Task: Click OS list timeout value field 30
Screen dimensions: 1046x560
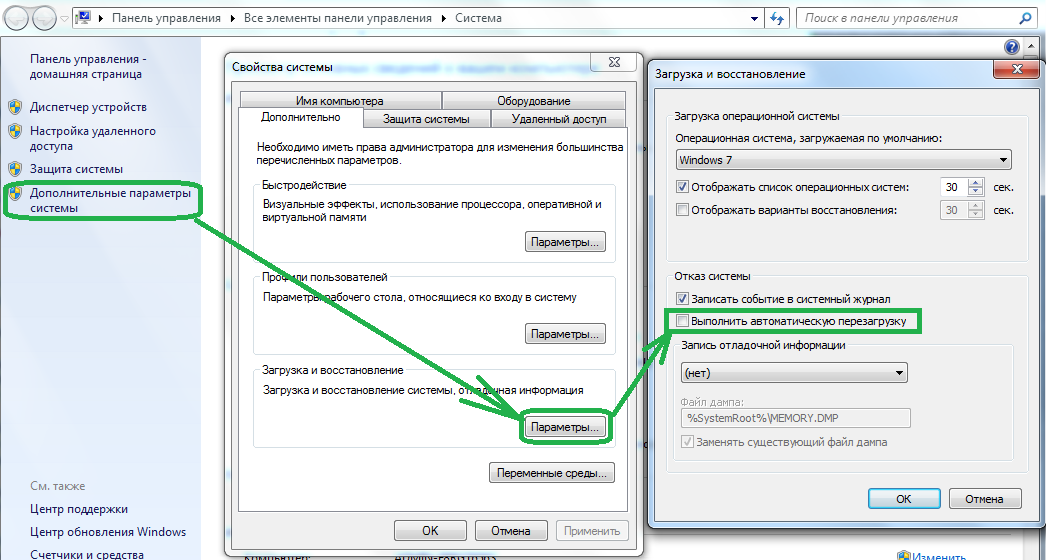Action: [x=953, y=187]
